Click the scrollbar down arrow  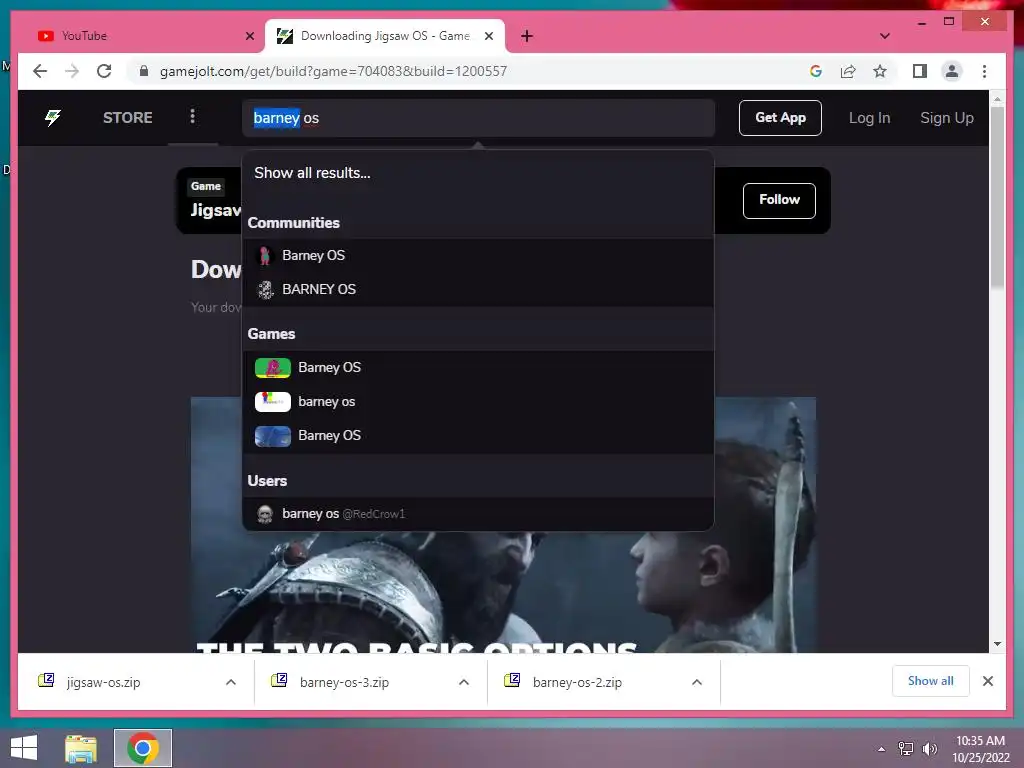coord(997,644)
